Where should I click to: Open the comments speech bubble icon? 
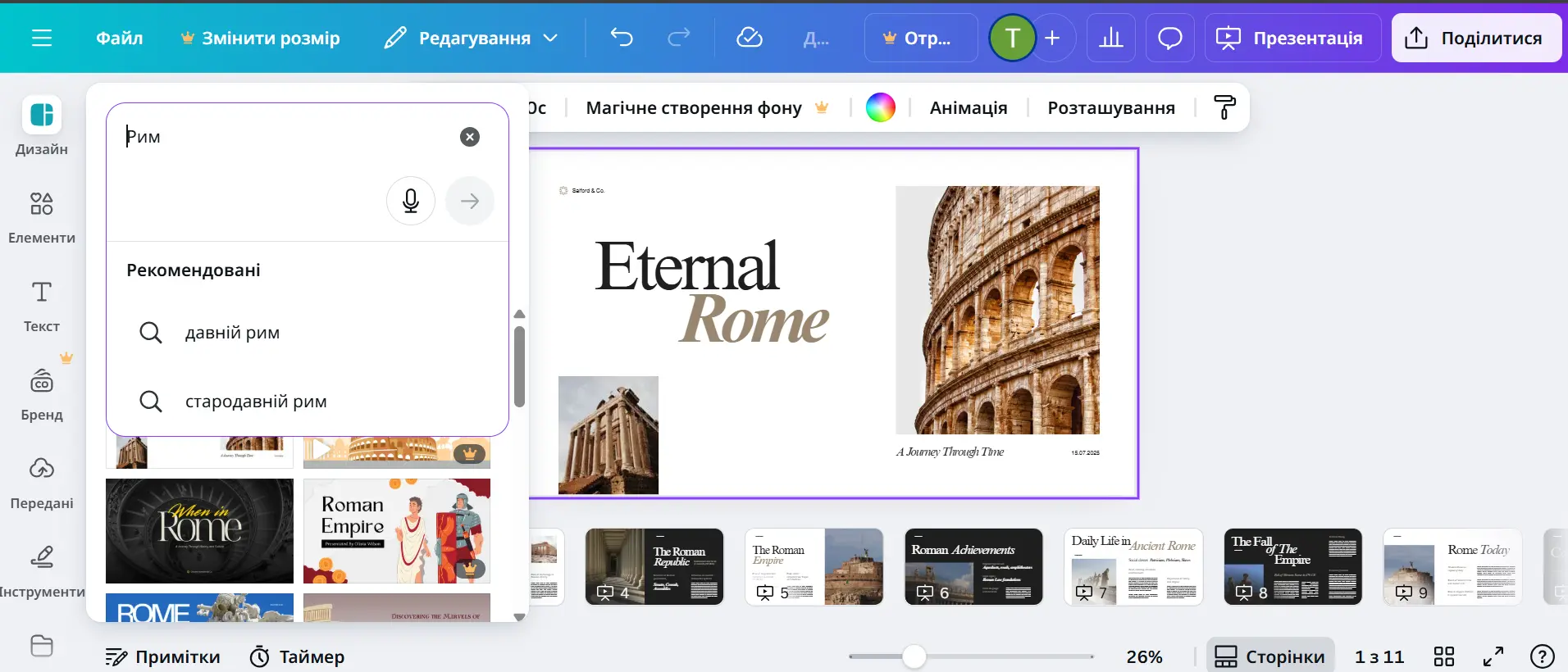1169,38
